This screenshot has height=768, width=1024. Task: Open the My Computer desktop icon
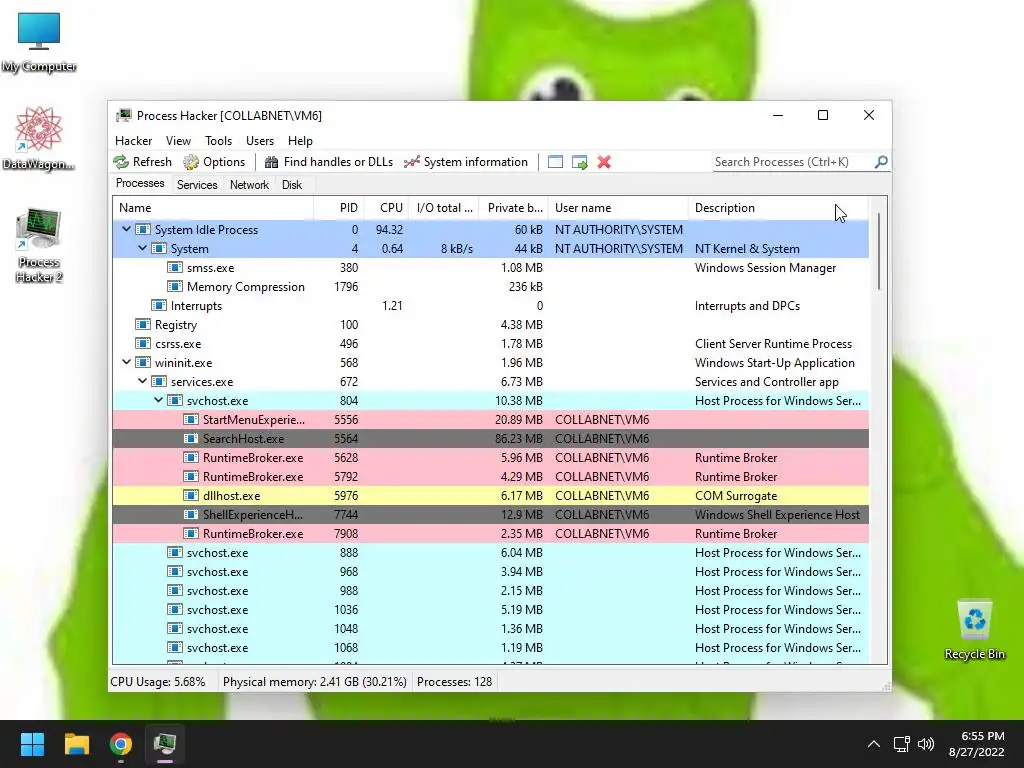(x=39, y=42)
